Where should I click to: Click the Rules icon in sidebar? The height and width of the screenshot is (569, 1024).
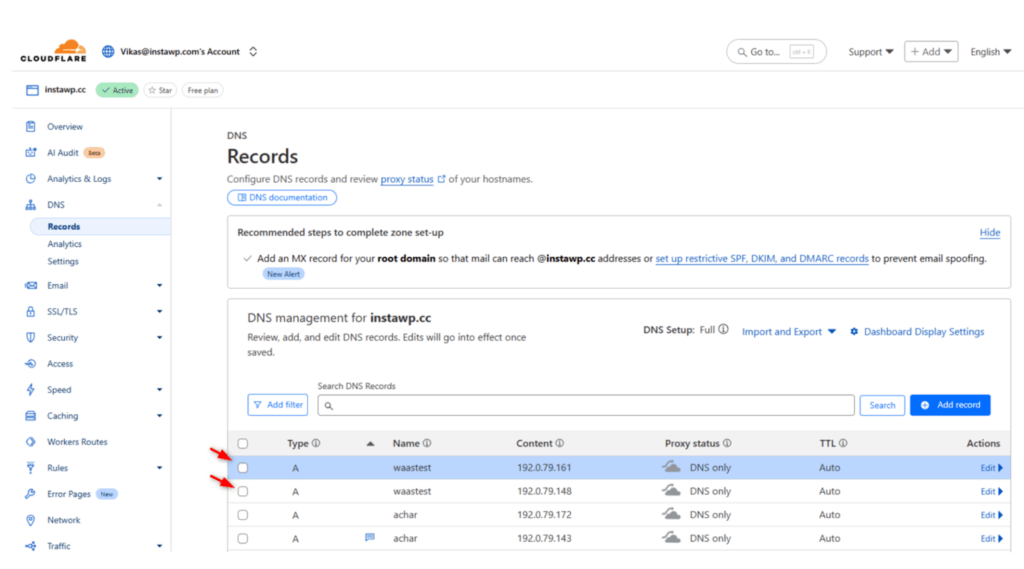pos(31,468)
